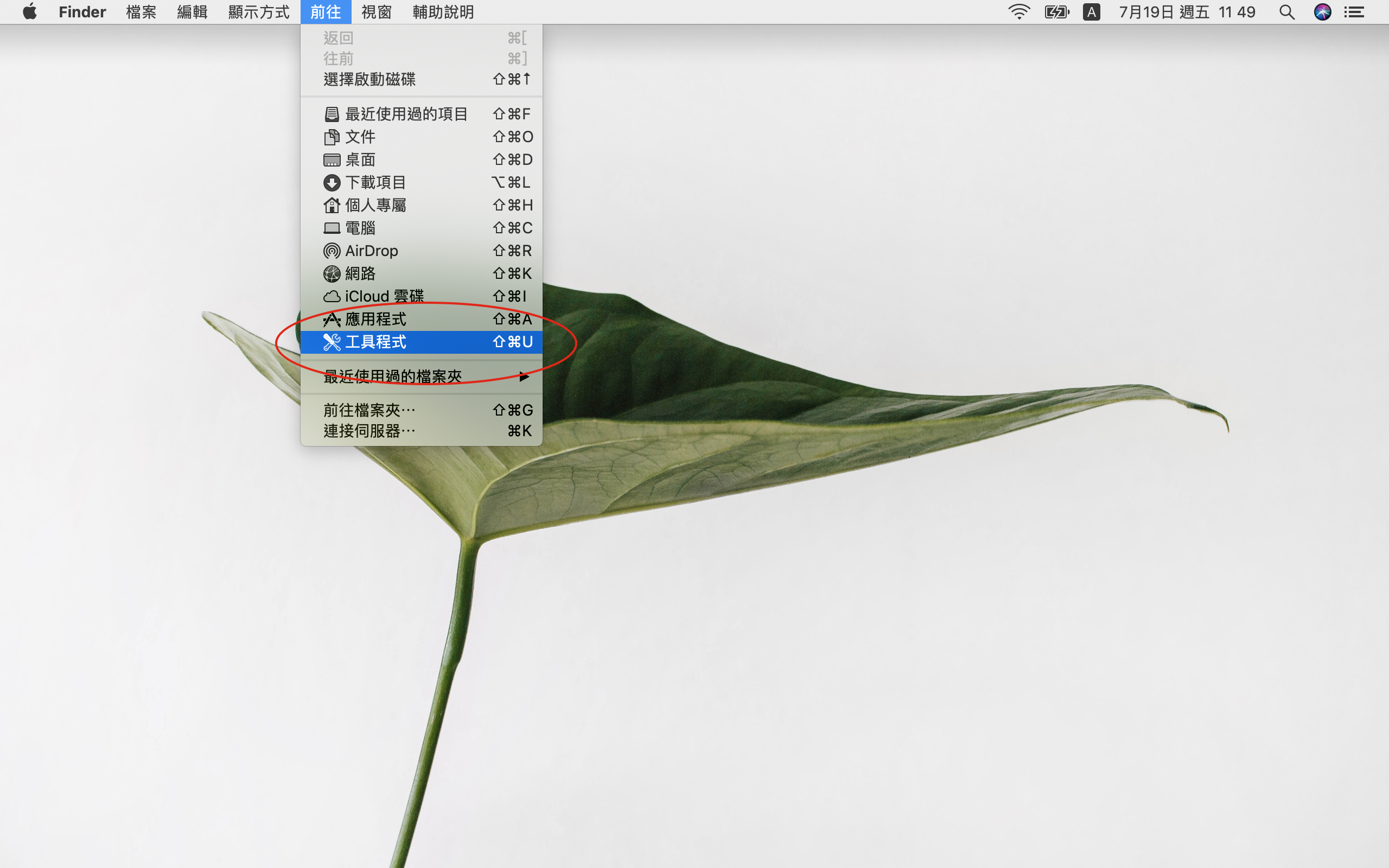Expand 最近使用過的檔案夾 submenu arrow

tap(524, 376)
